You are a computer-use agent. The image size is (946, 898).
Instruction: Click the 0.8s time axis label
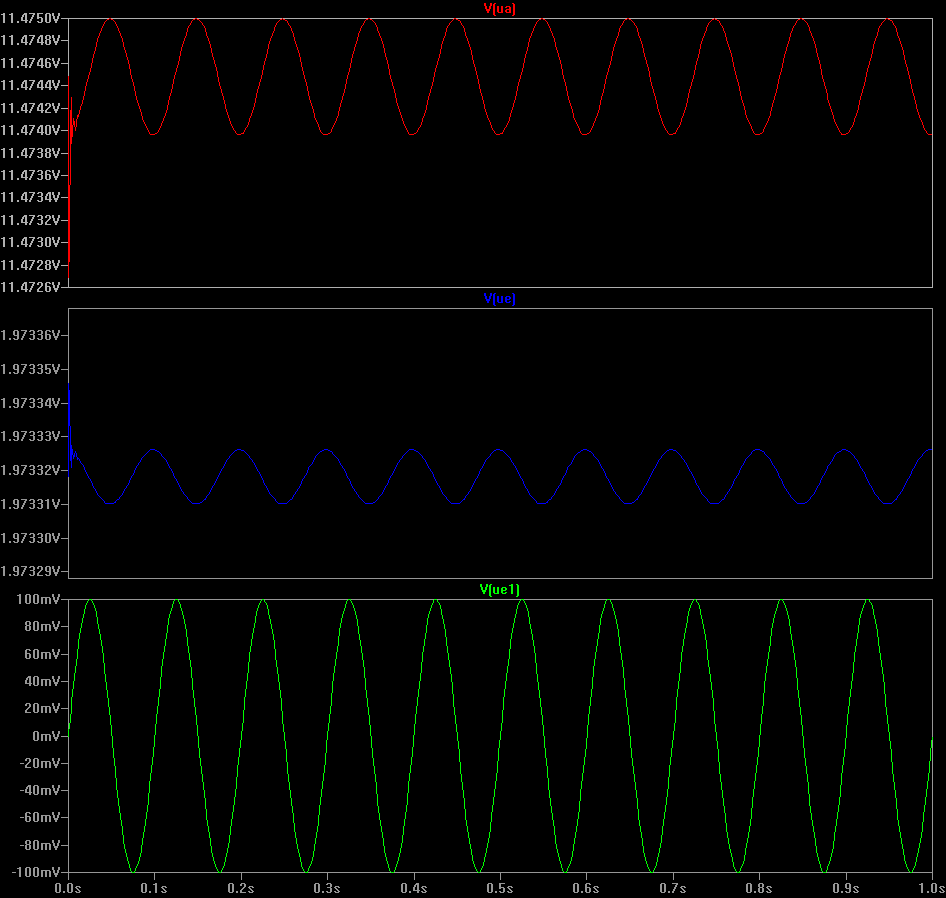coord(758,888)
